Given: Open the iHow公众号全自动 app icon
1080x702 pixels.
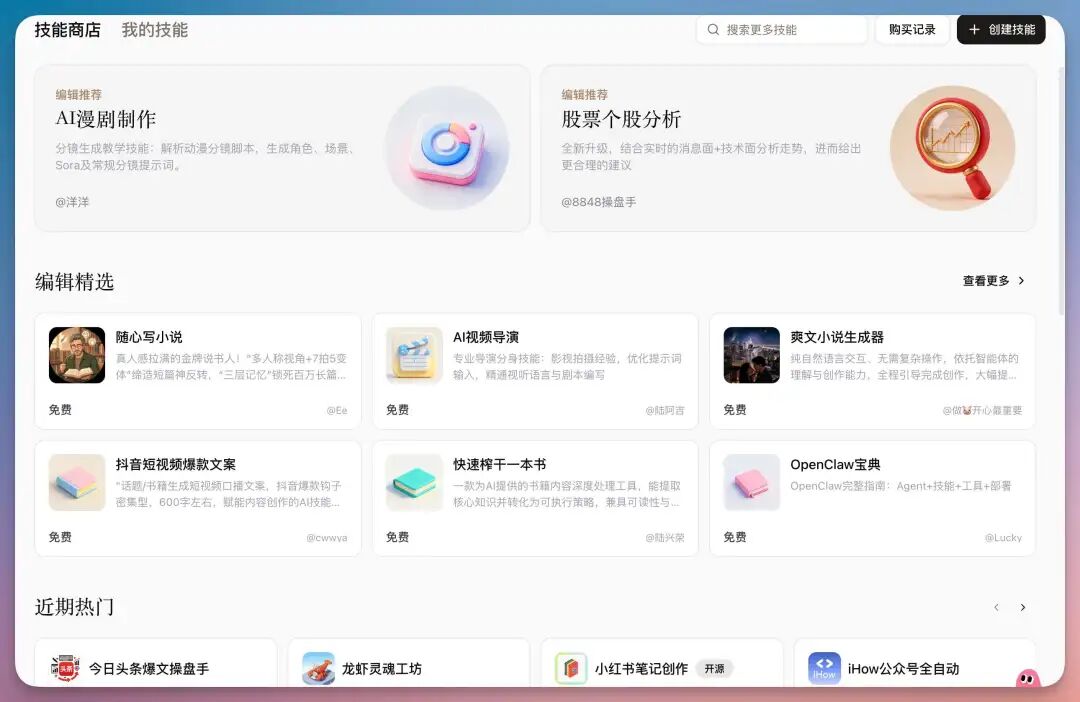Looking at the screenshot, I should click(824, 668).
